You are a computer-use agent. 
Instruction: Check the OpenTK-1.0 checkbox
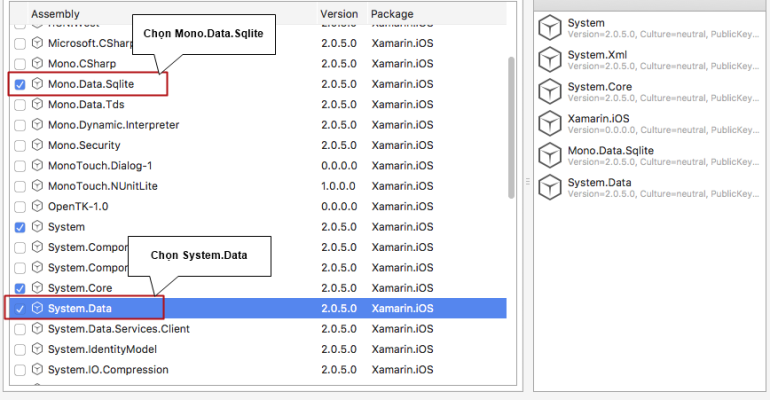click(20, 207)
